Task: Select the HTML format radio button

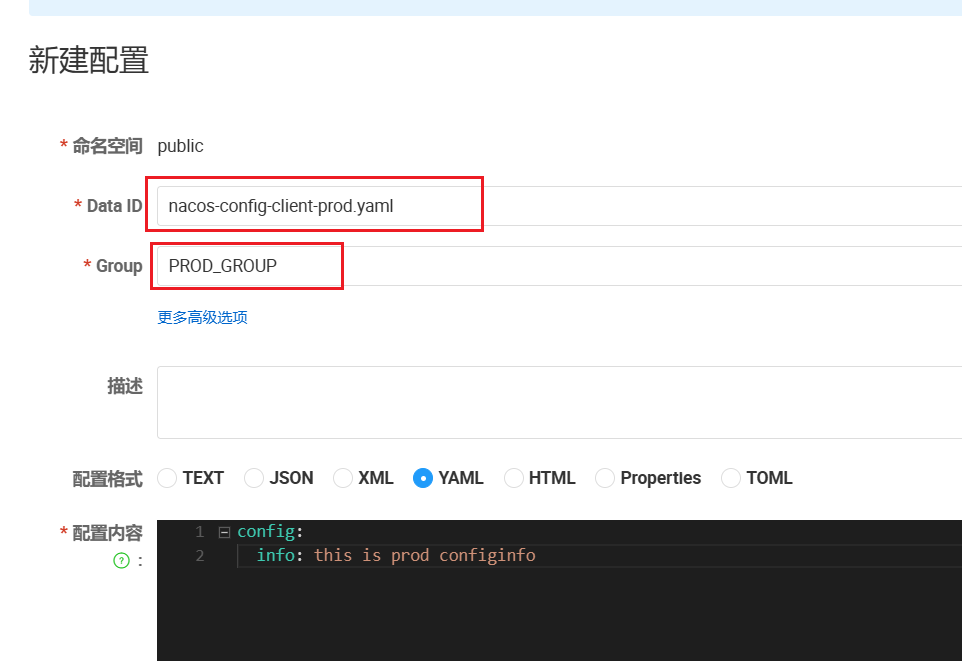Action: [x=514, y=477]
